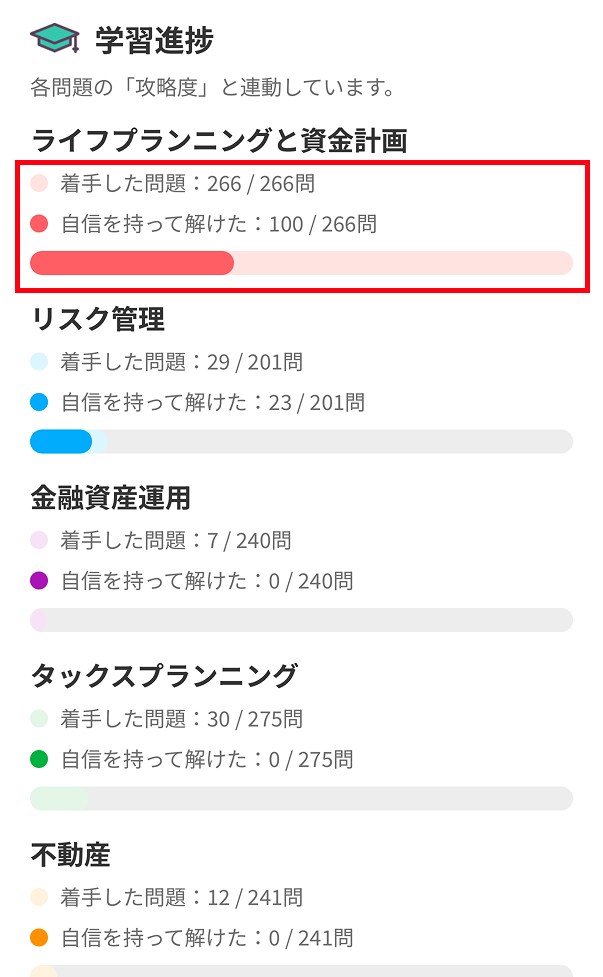The image size is (603, 977).
Task: Click the blue 自信を持って解けた dot under リスク管理
Action: (40, 403)
